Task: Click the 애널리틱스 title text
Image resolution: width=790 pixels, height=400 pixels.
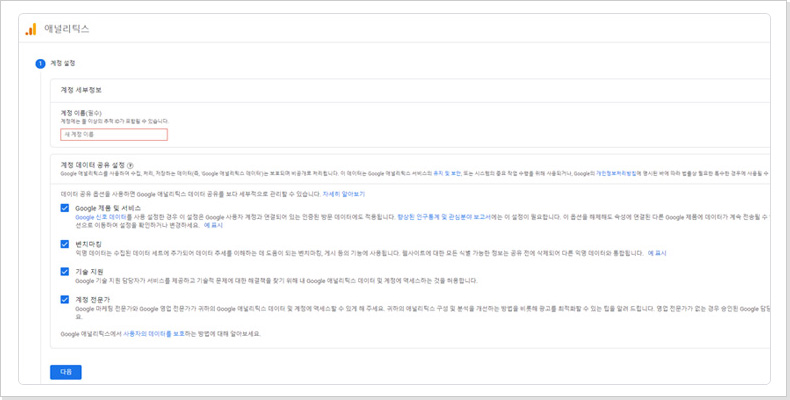Action: pos(67,29)
